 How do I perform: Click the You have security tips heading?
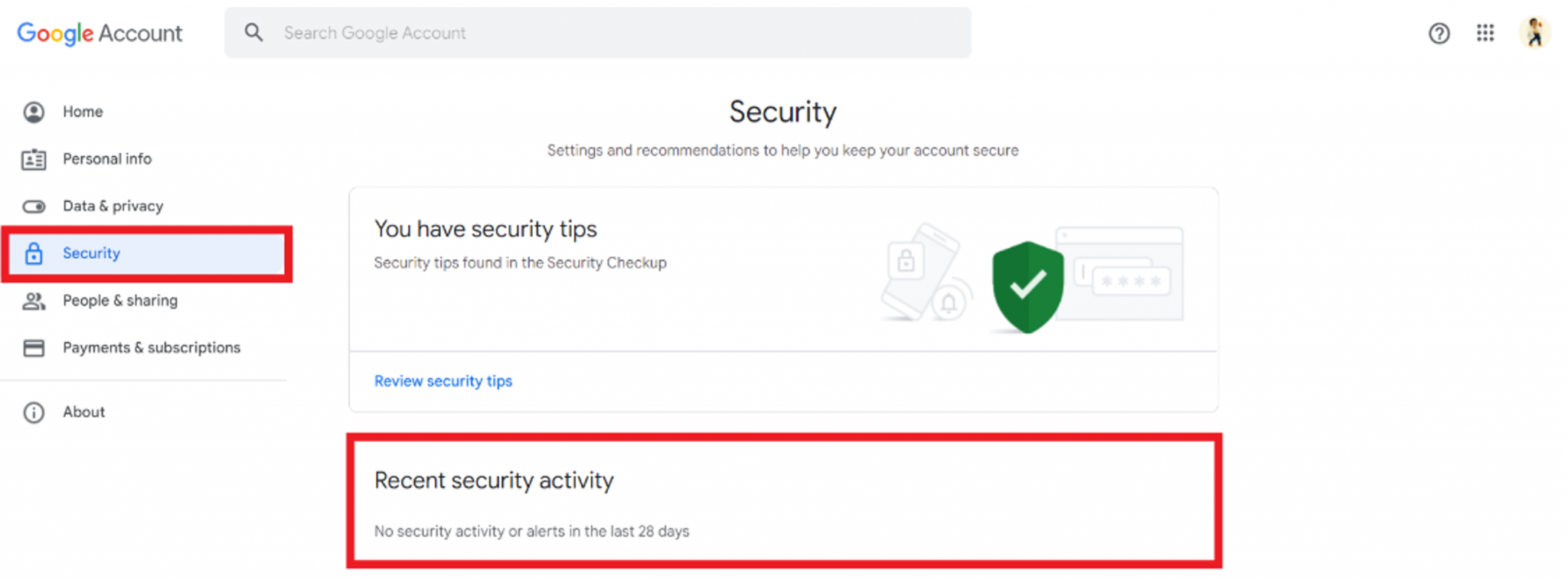pos(485,228)
